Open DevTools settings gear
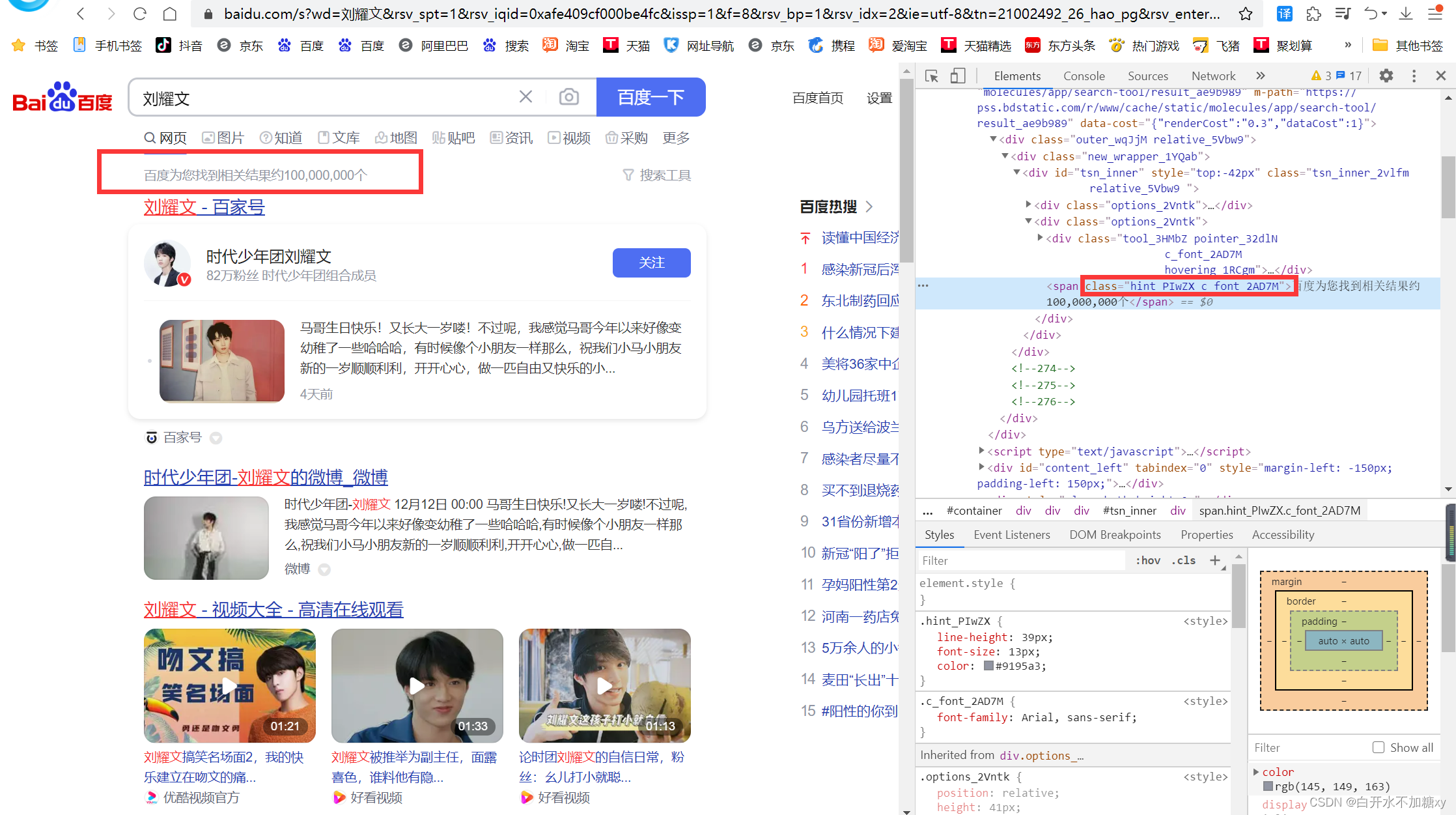 (1386, 76)
